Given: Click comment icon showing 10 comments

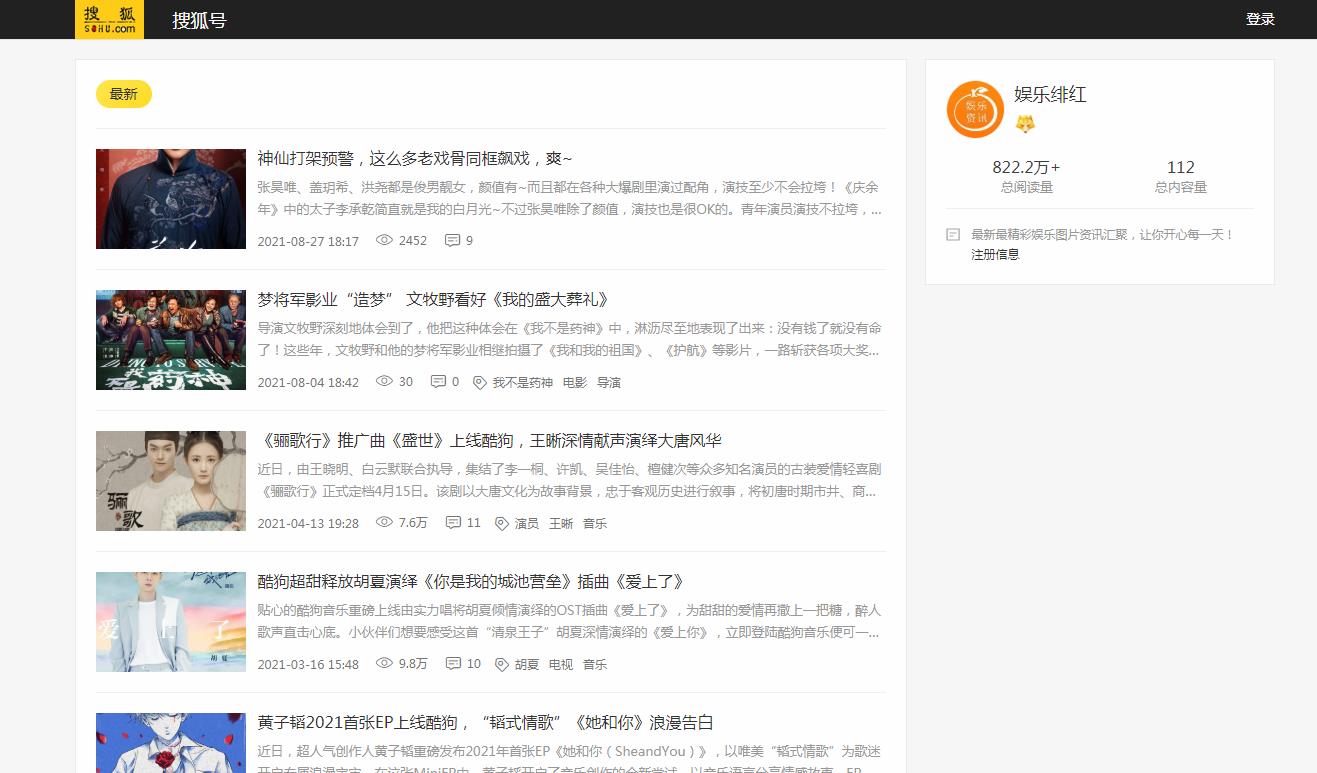Looking at the screenshot, I should point(453,664).
